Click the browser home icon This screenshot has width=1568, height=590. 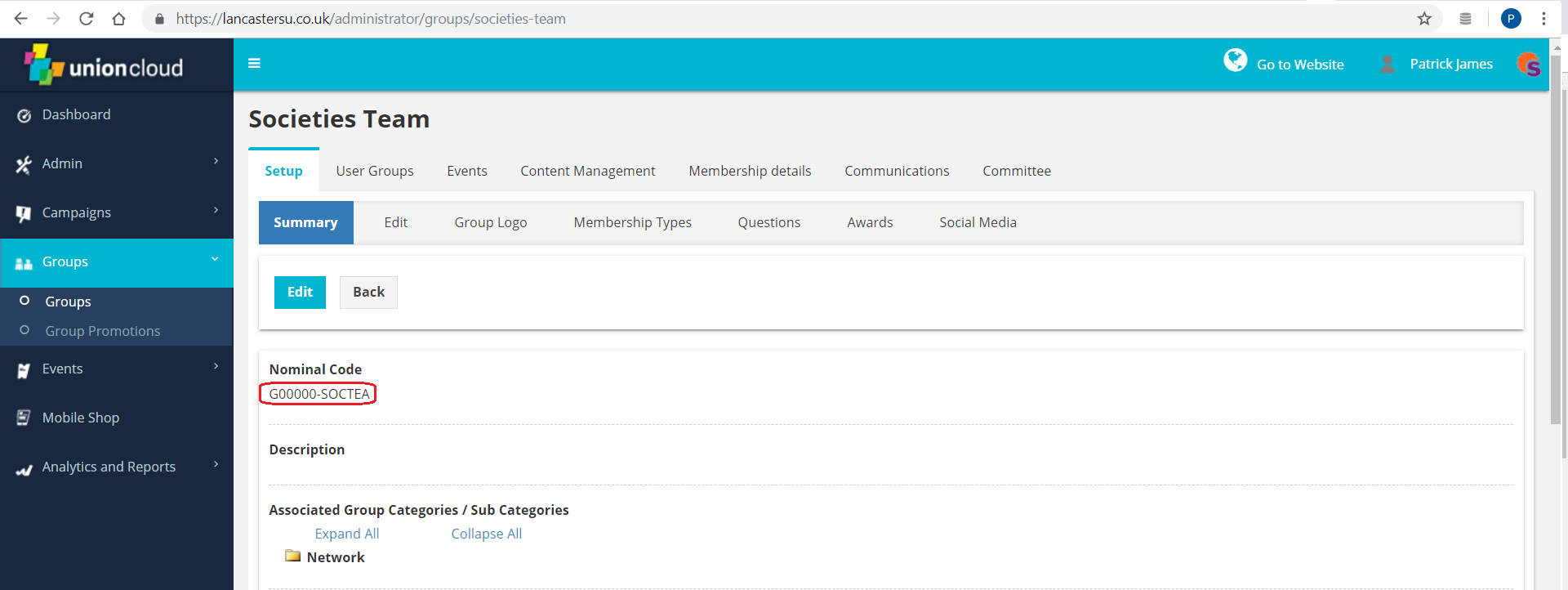[119, 18]
